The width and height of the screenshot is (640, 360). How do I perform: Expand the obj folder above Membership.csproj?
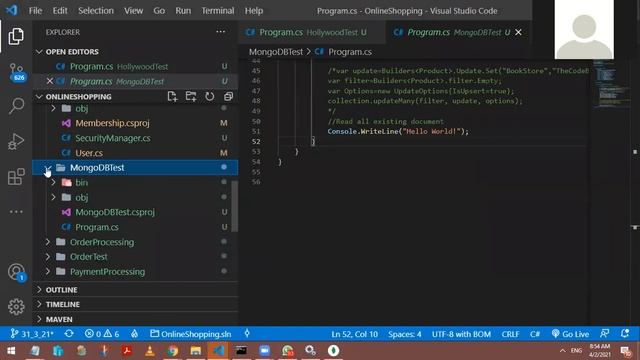53,108
